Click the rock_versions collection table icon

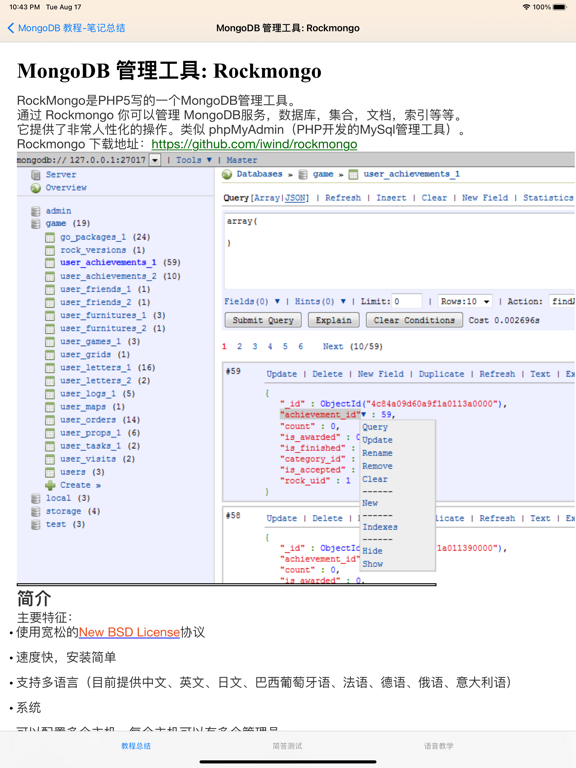click(50, 250)
